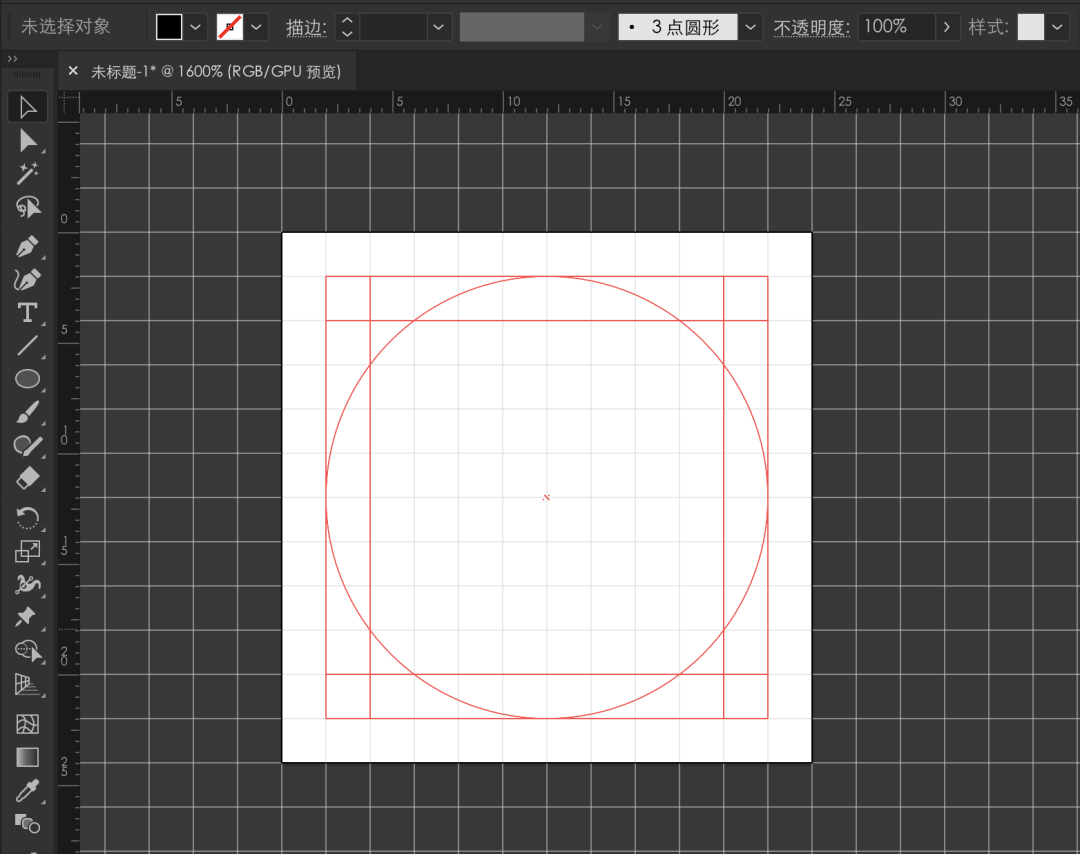Select the Line Segment tool
Viewport: 1080px width, 854px height.
point(28,346)
